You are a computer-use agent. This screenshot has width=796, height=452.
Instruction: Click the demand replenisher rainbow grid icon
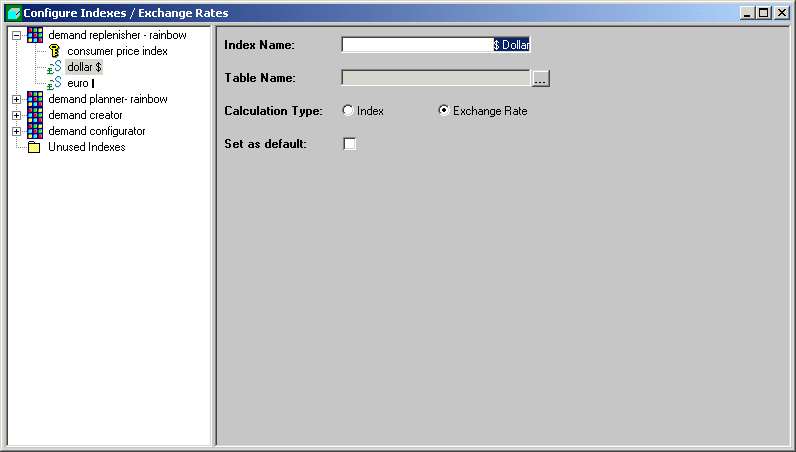coord(35,35)
